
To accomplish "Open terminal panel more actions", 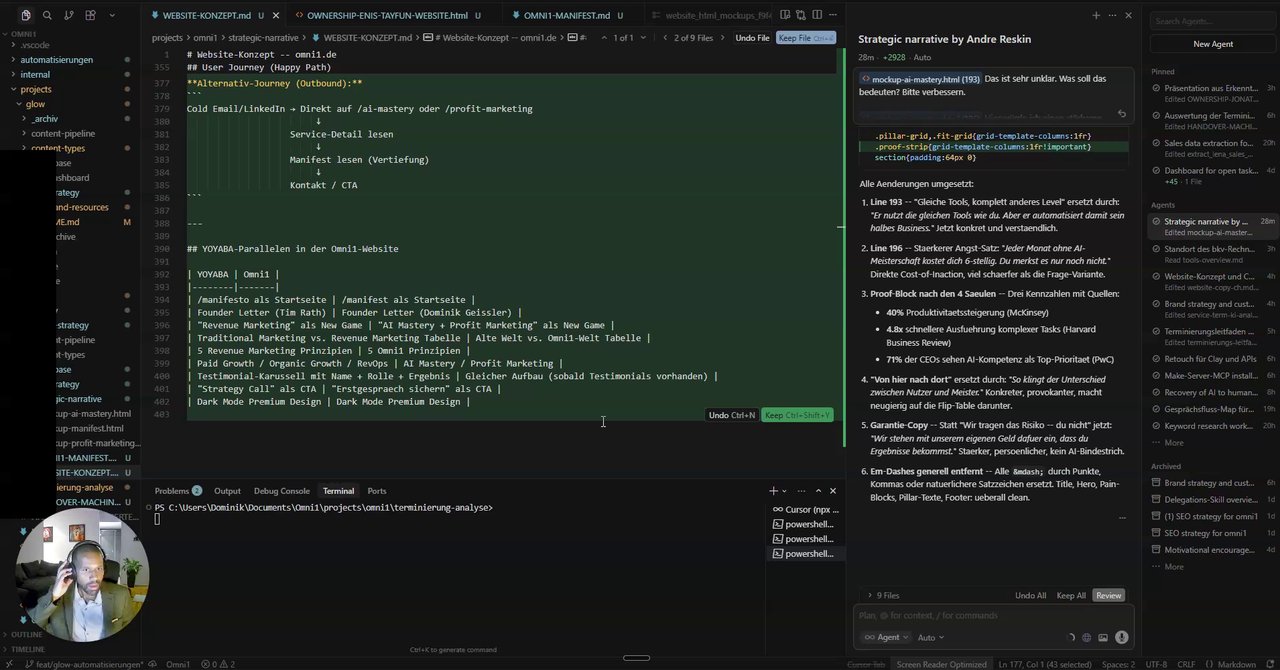I will (802, 491).
